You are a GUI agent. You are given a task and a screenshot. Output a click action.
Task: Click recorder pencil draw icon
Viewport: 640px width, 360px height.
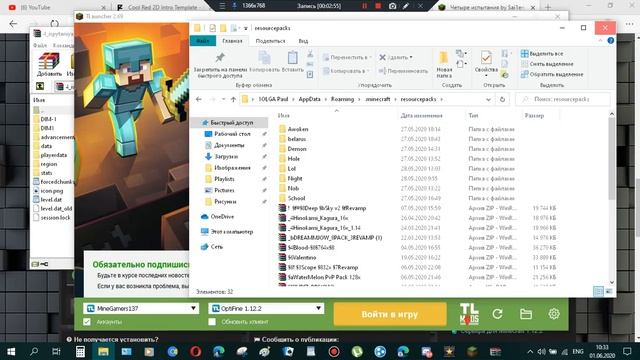(406, 6)
